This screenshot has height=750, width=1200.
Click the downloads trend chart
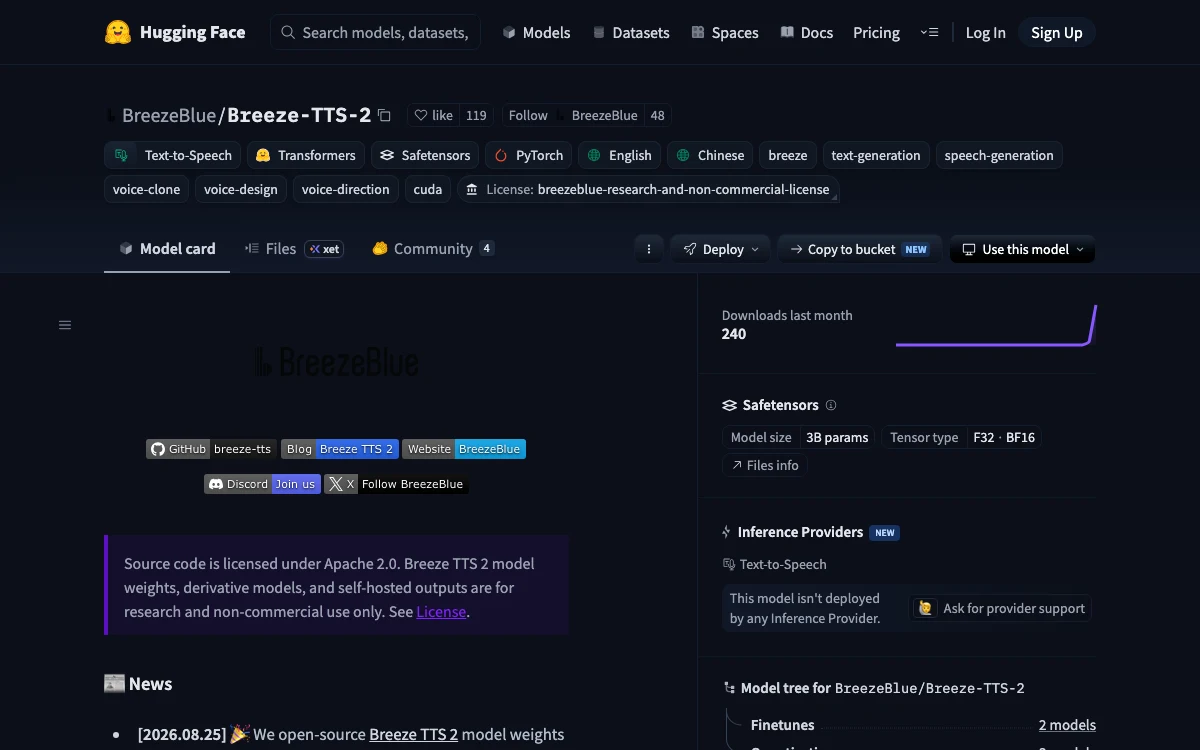pos(996,326)
